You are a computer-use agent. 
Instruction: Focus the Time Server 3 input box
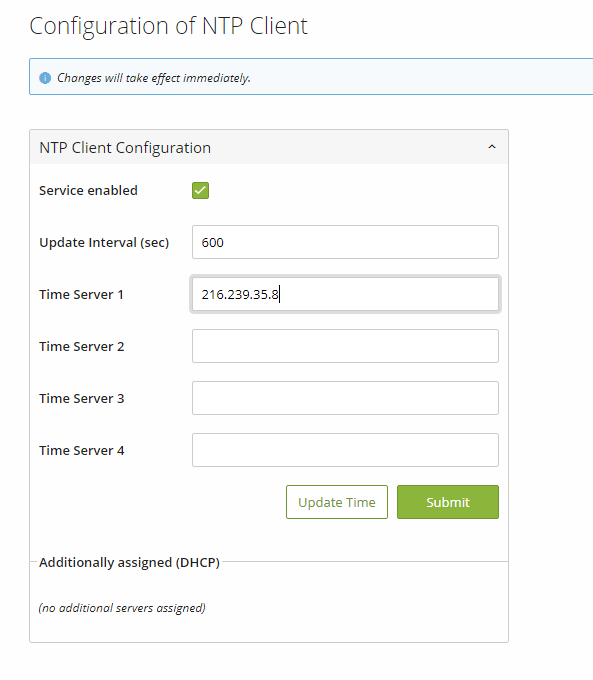coord(345,398)
